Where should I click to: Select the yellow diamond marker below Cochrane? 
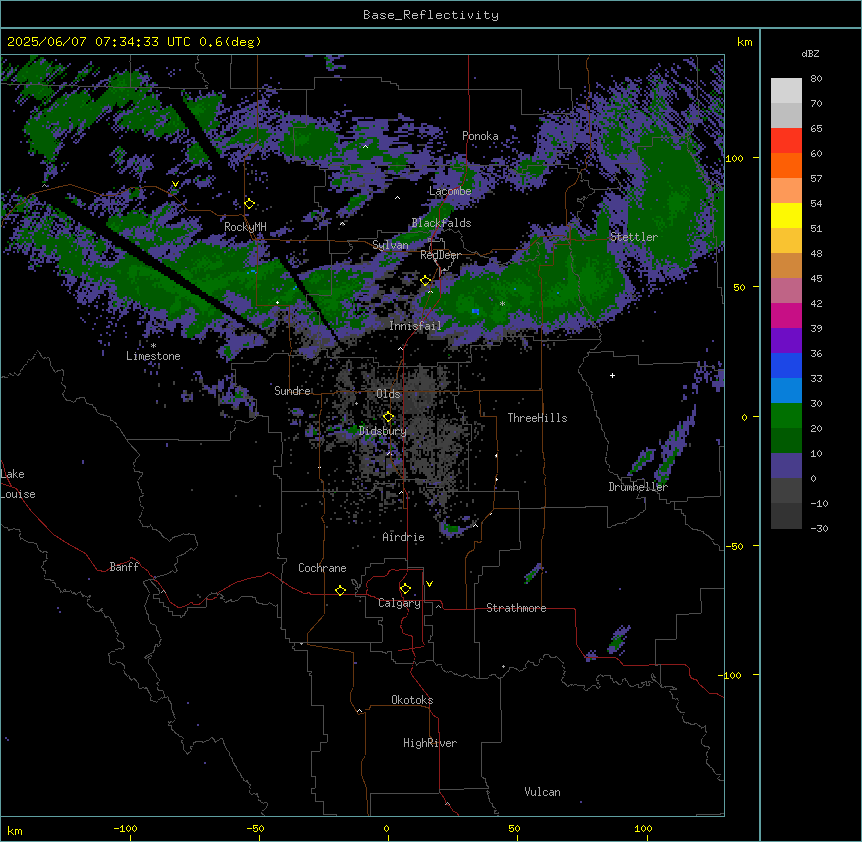[340, 590]
